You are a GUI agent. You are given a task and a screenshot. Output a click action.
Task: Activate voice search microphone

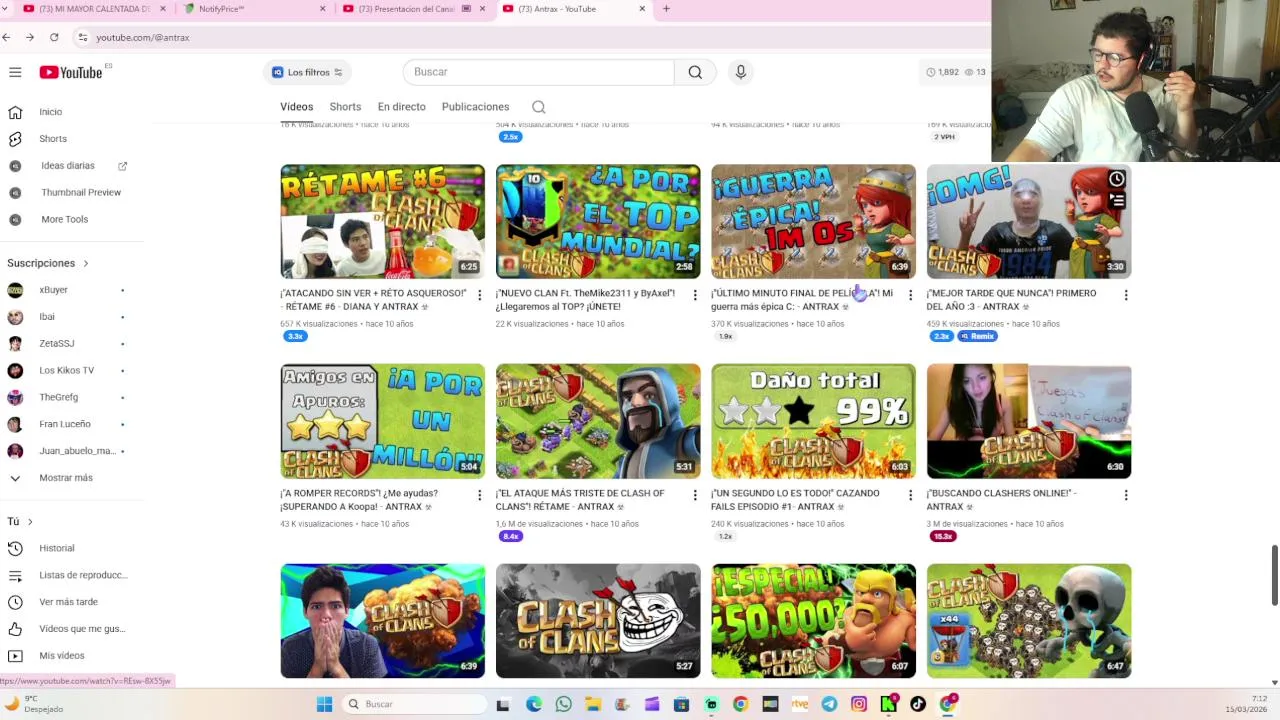coord(741,72)
